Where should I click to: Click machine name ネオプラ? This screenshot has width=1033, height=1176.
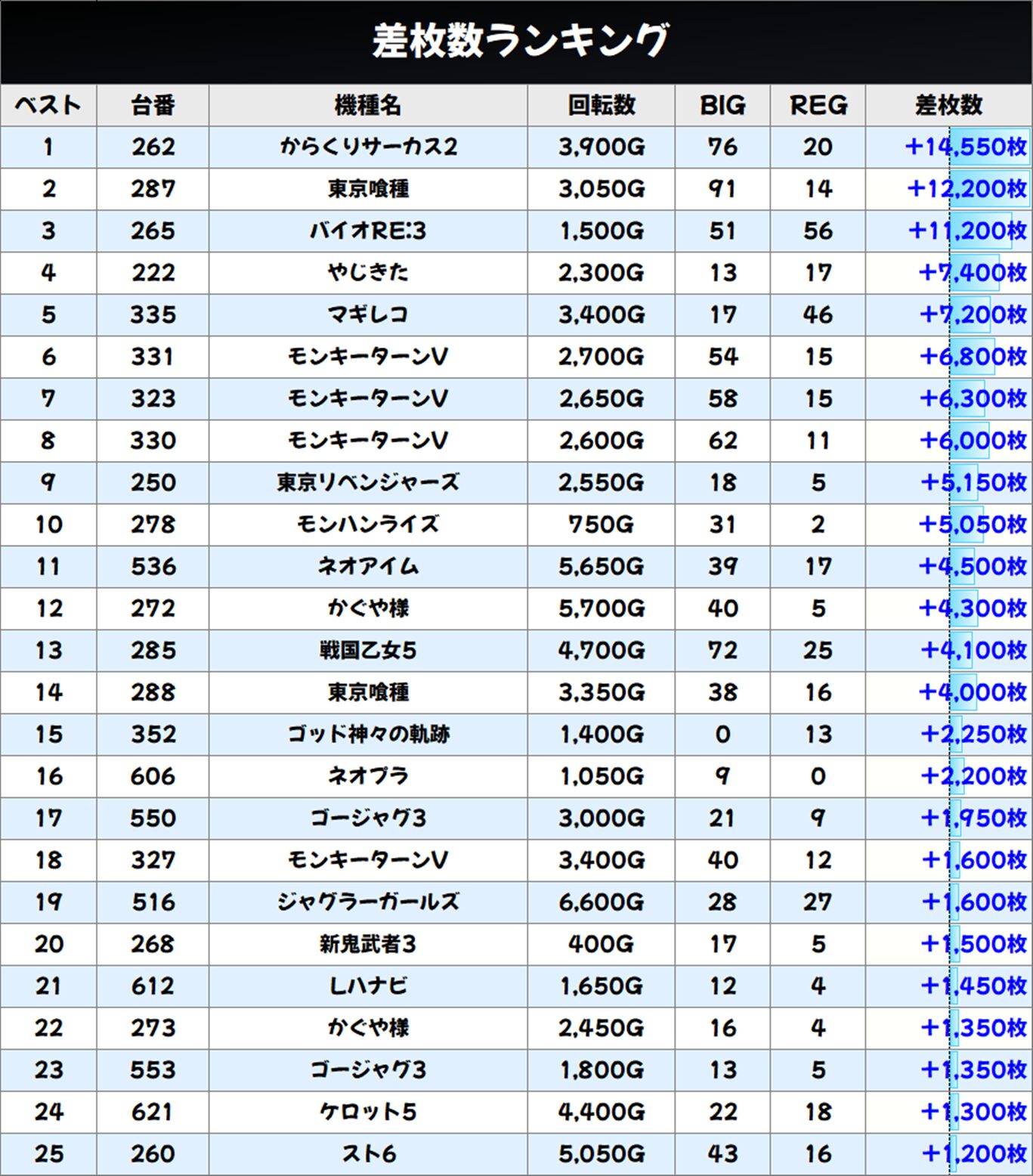point(368,776)
